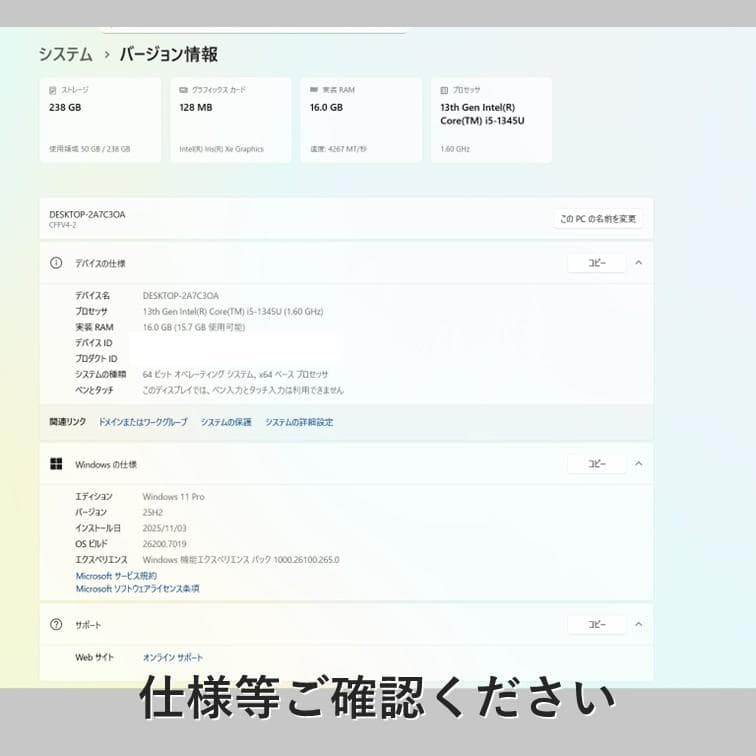The image size is (756, 756).
Task: Select the 64-bit system type text
Action: 235,374
